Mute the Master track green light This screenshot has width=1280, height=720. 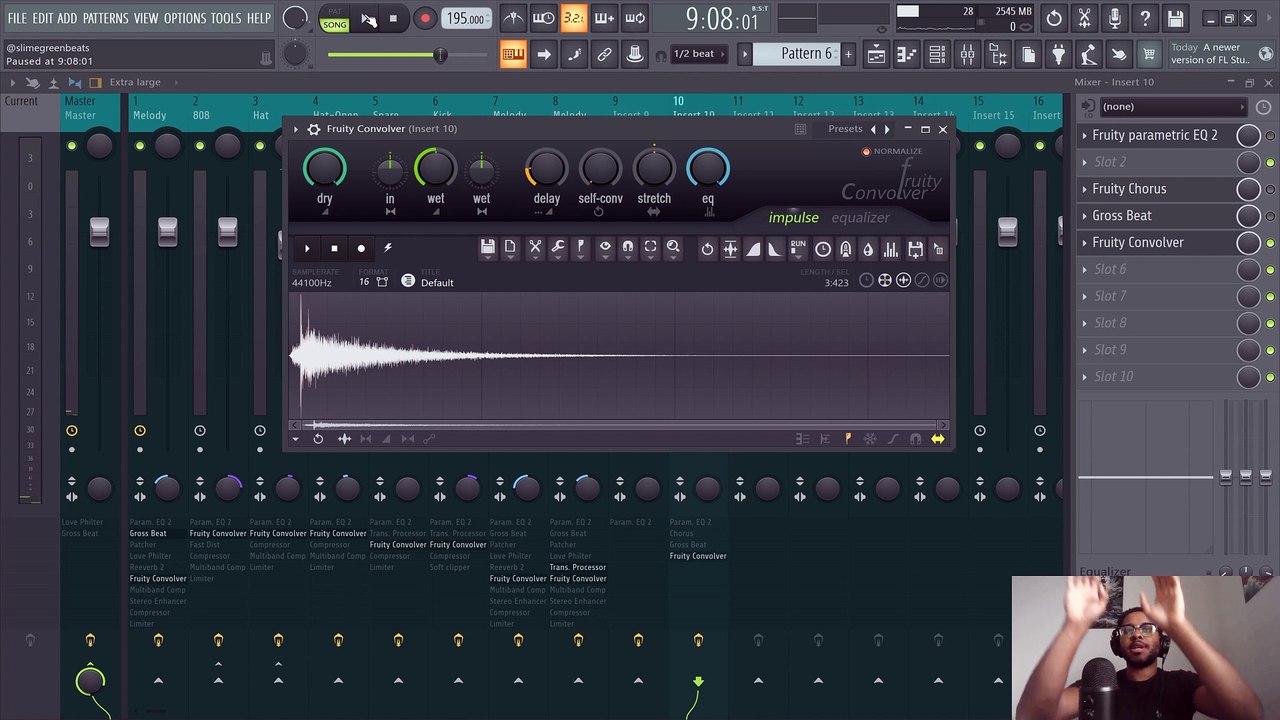tap(71, 146)
